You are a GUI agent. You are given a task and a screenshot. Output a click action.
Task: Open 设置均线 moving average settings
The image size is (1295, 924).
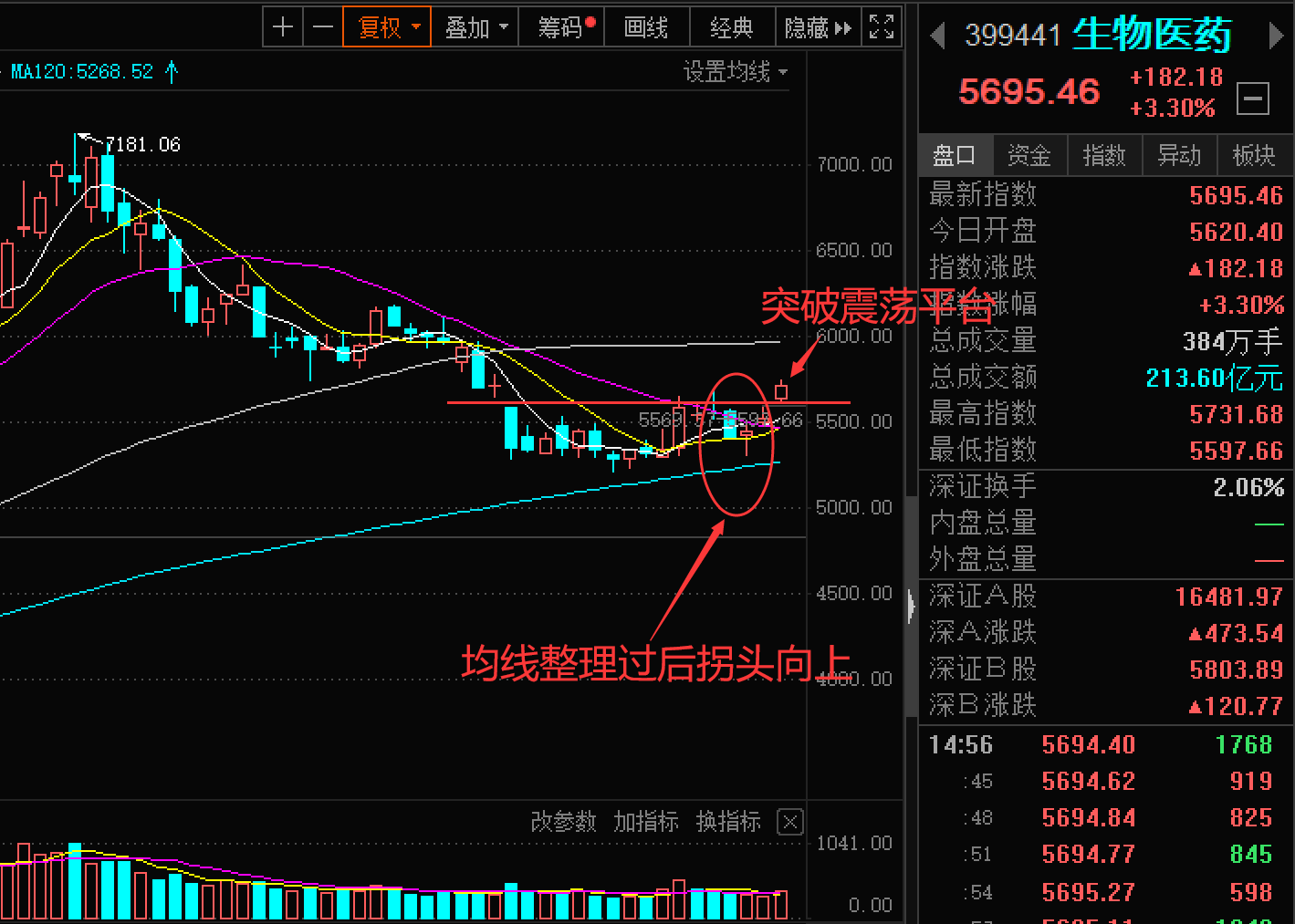[735, 71]
